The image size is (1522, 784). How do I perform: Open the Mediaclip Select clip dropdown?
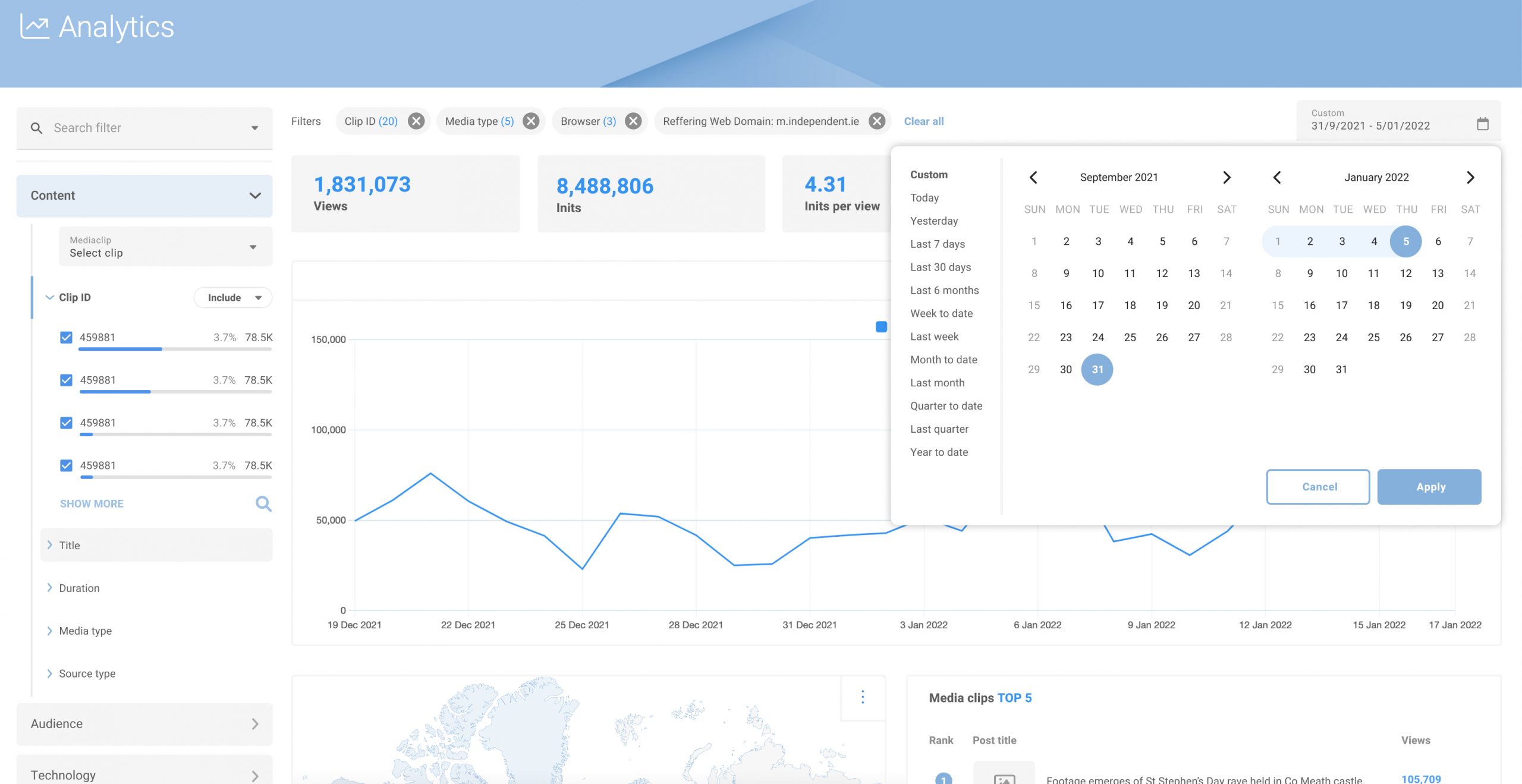(x=165, y=247)
